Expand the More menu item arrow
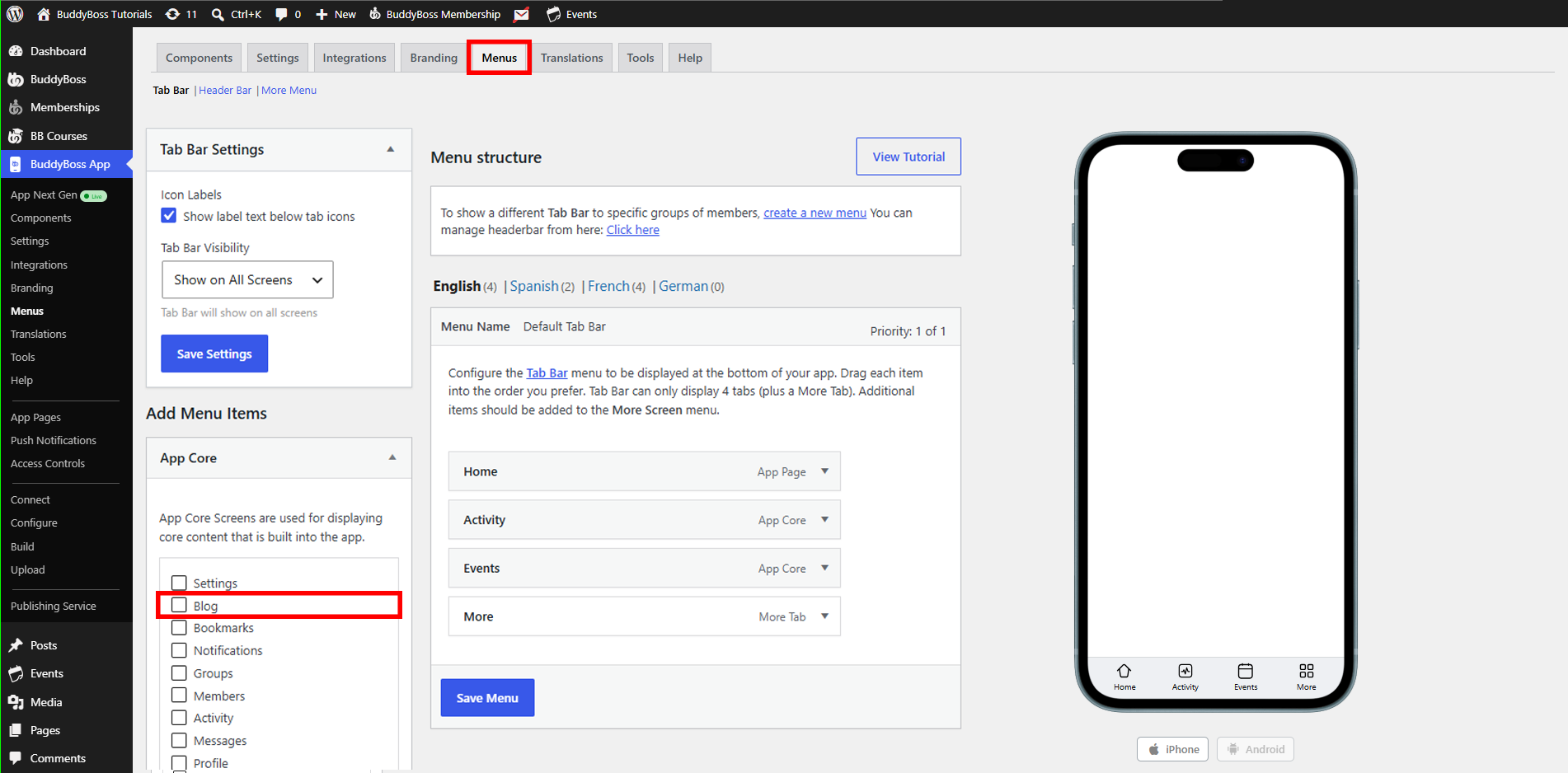The height and width of the screenshot is (773, 1568). click(824, 616)
